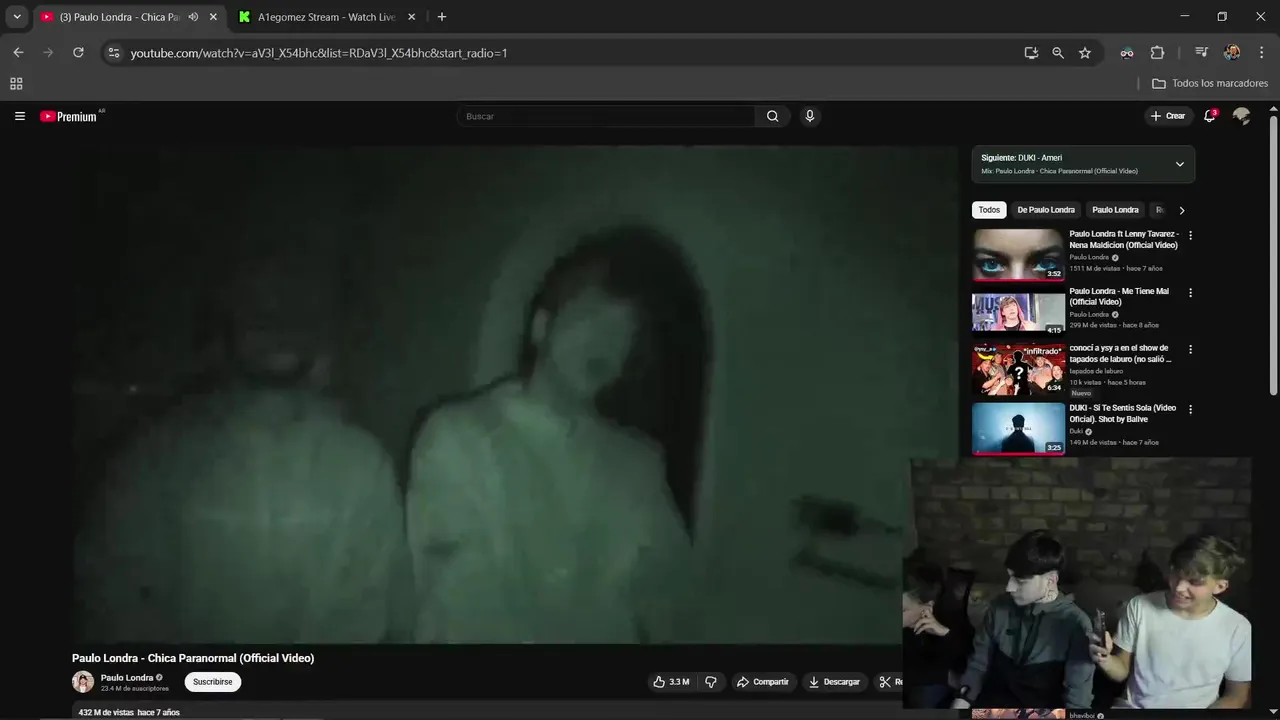The image size is (1280, 720).
Task: Open DUKI Si Te Sentis Sola thumbnail
Action: point(1018,428)
